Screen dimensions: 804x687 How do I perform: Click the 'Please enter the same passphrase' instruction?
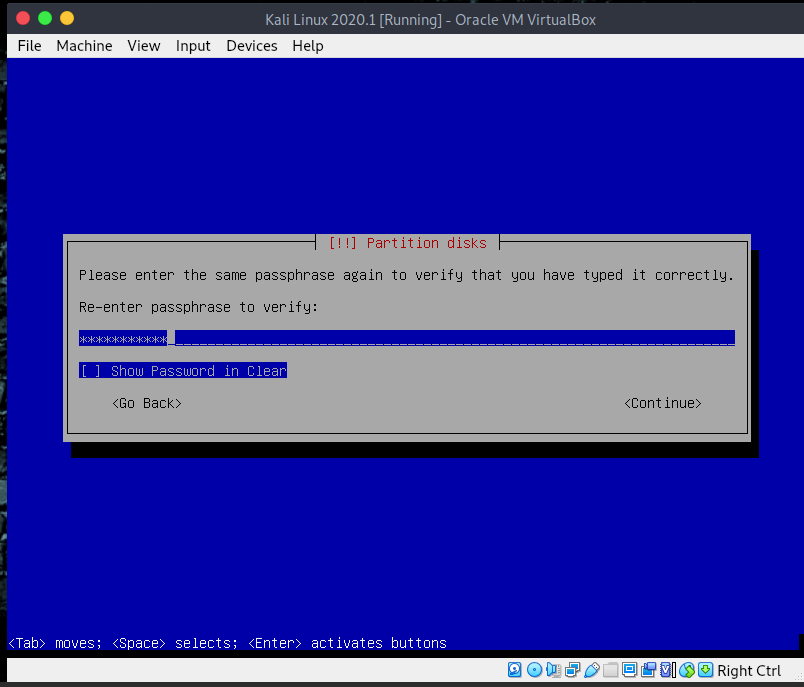[x=406, y=275]
